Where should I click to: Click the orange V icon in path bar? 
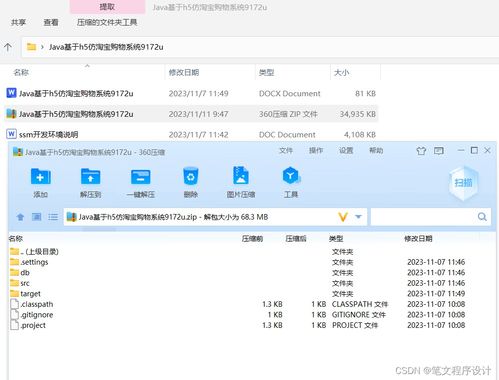click(x=343, y=217)
